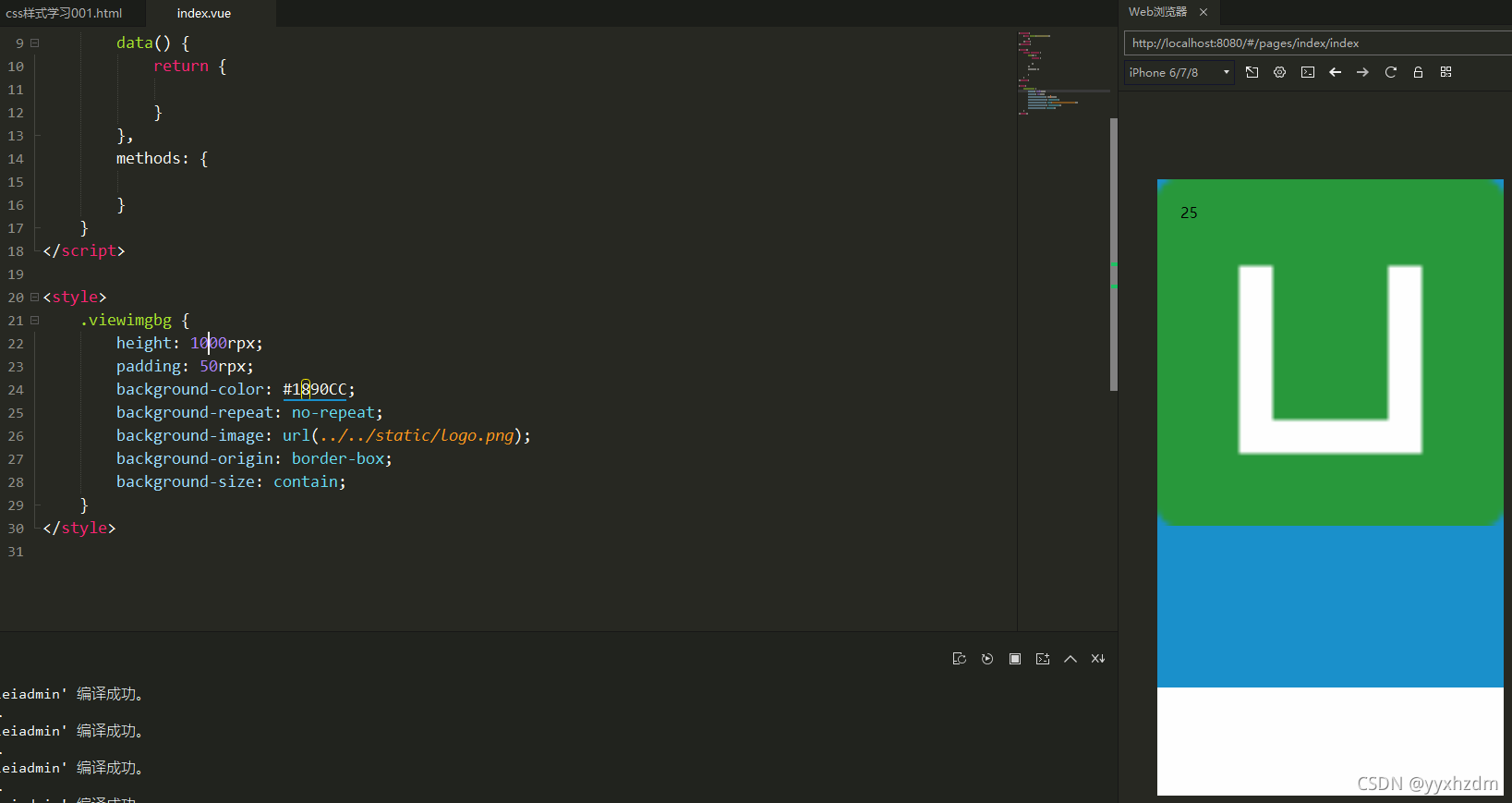
Task: Collapse the style block fold at line 20
Action: [34, 297]
